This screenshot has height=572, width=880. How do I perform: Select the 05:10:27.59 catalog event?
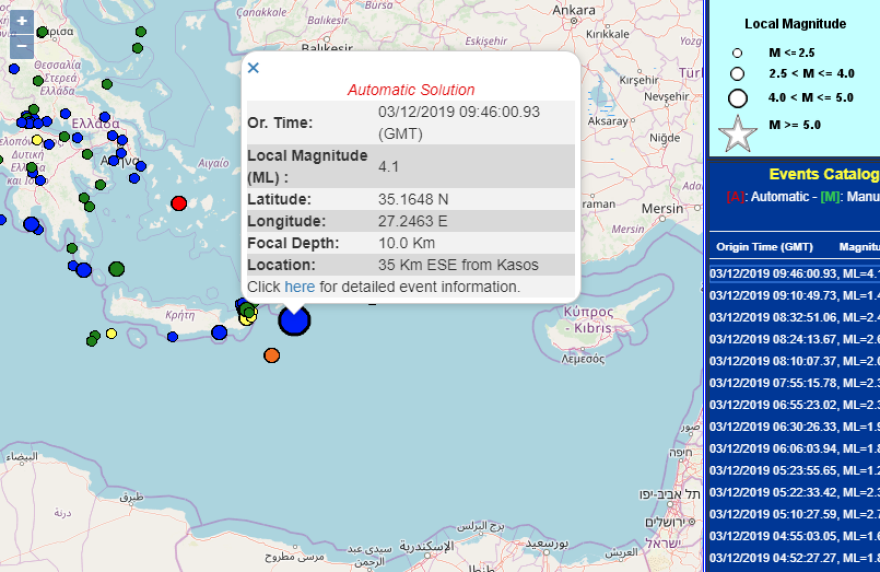[x=794, y=515]
